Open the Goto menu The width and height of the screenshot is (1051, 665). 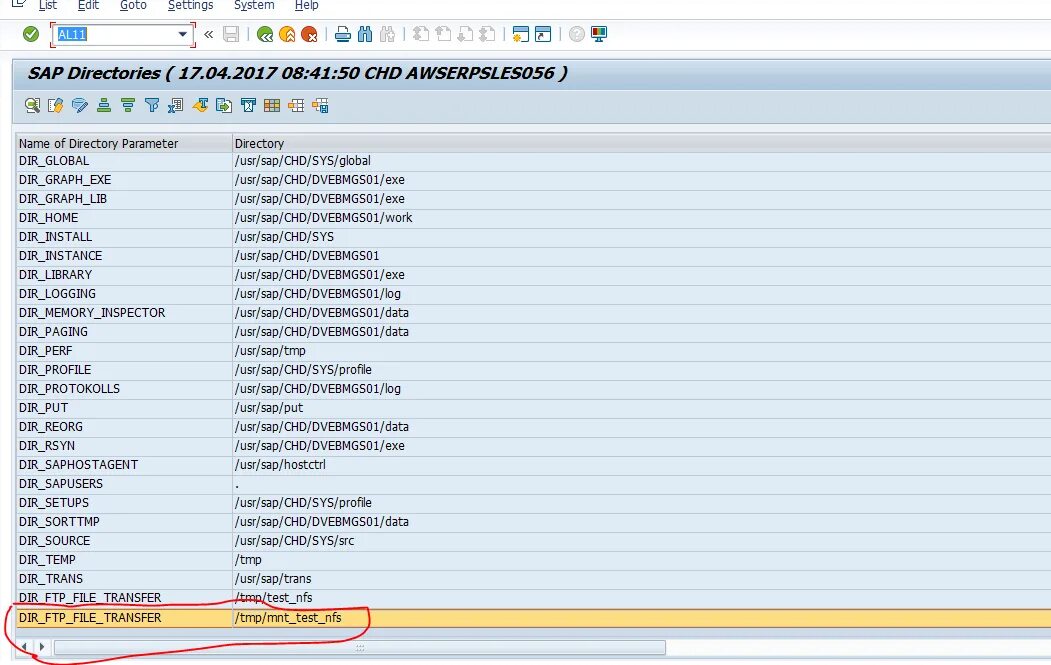click(x=133, y=5)
